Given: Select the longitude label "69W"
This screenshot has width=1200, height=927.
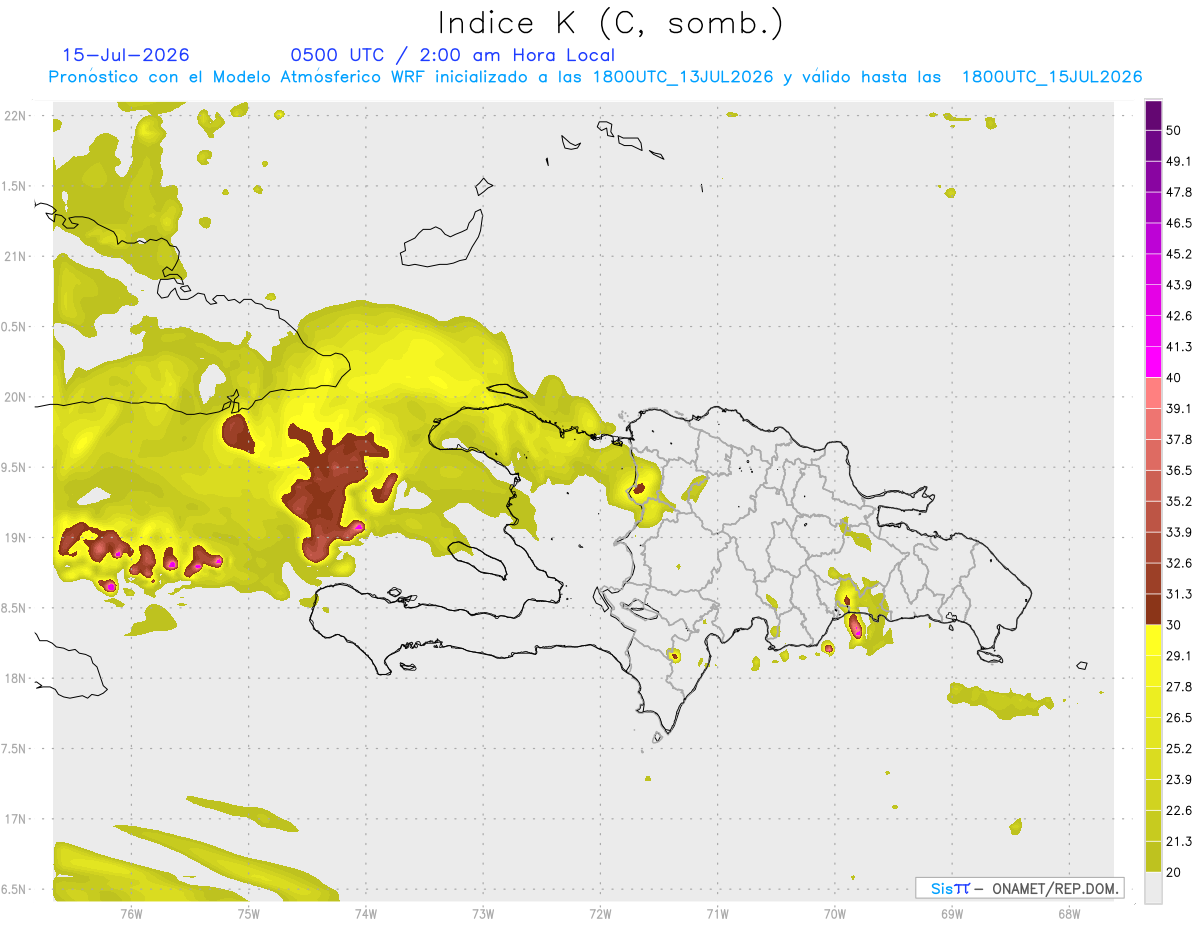Looking at the screenshot, I should (952, 914).
